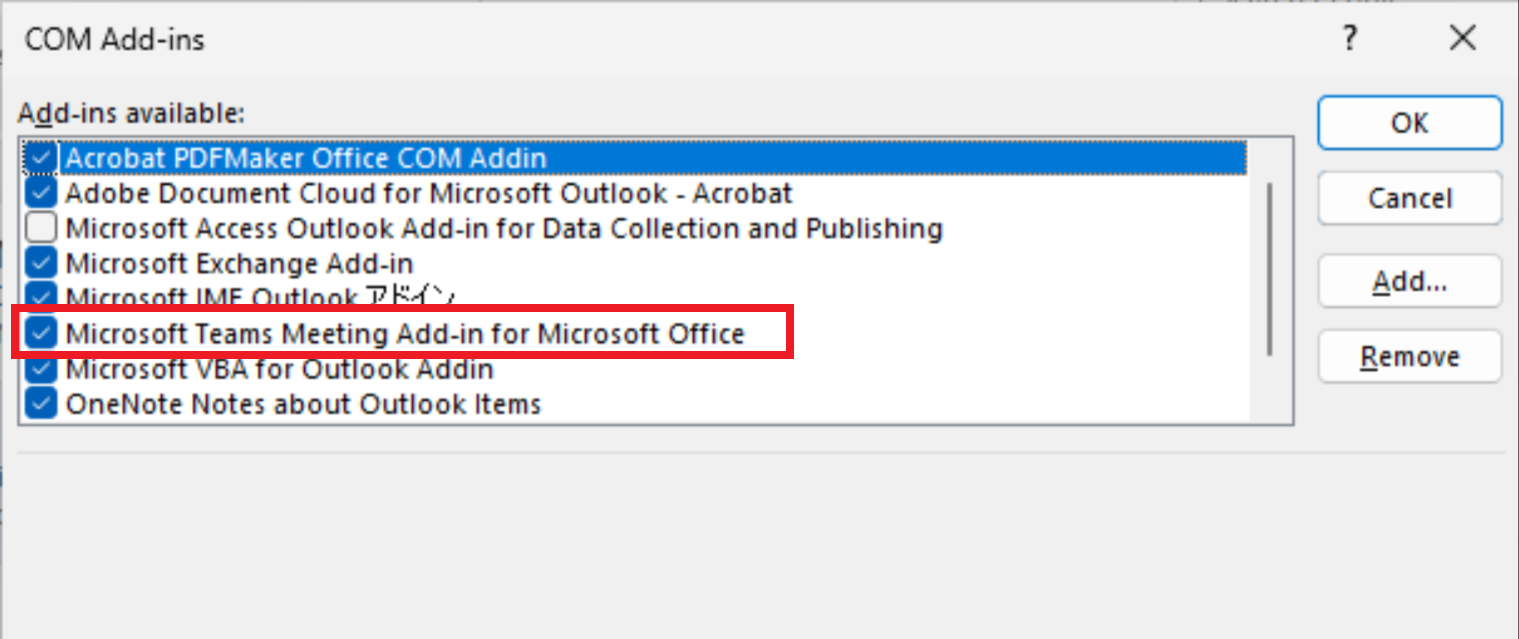Toggle Microsoft Exchange Add-in checkbox
Viewport: 1519px width, 639px height.
click(41, 264)
